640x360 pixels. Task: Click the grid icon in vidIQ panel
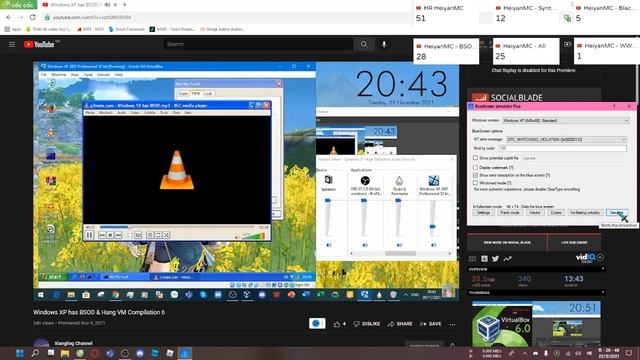[473, 259]
